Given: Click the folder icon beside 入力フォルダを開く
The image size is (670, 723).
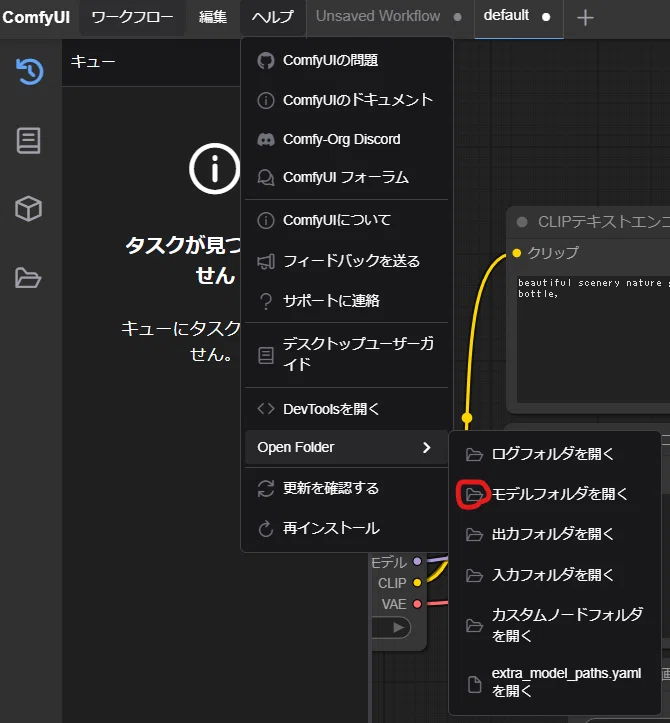Looking at the screenshot, I should pyautogui.click(x=474, y=575).
